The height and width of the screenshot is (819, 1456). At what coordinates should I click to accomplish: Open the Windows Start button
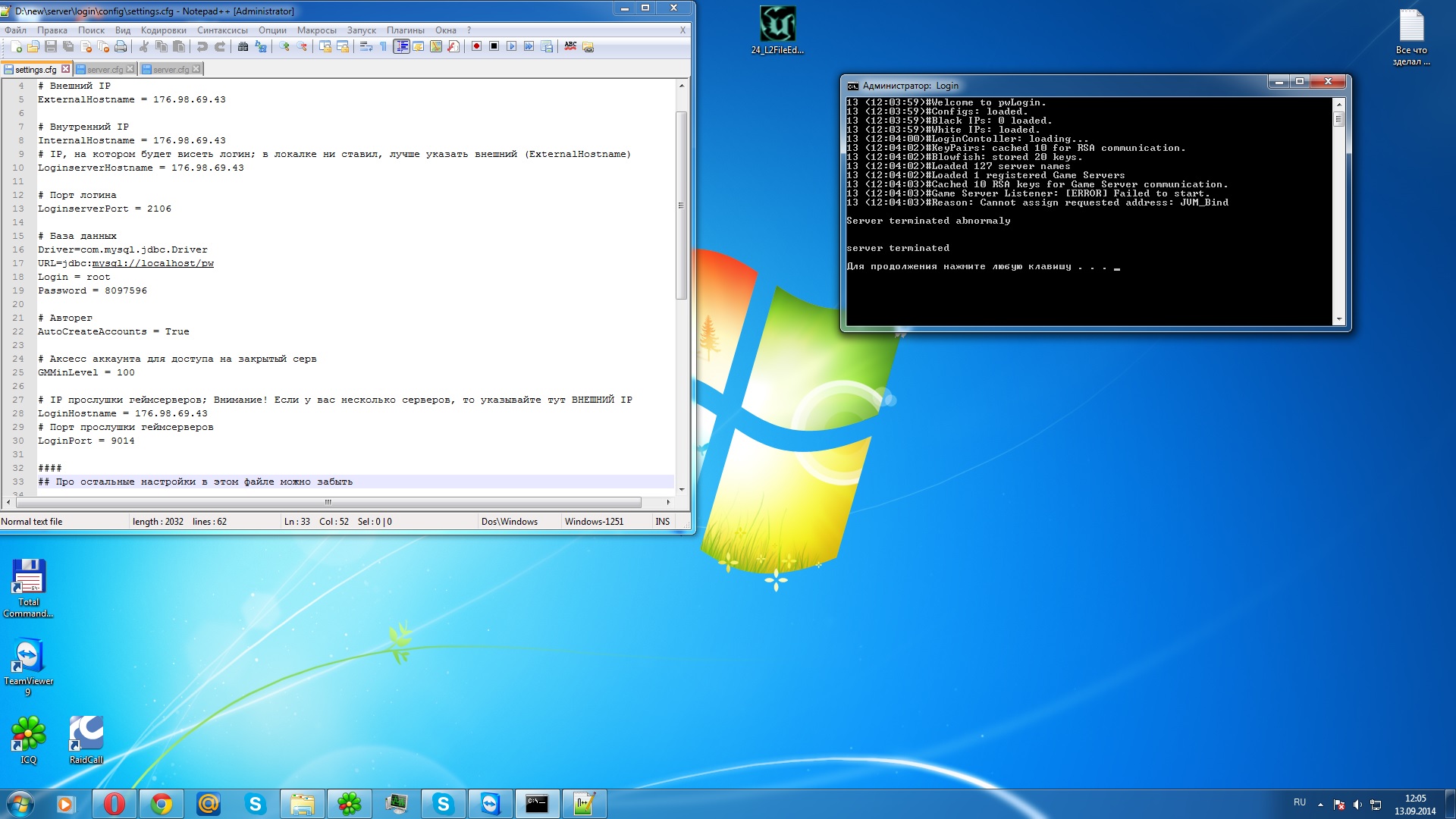tap(20, 804)
